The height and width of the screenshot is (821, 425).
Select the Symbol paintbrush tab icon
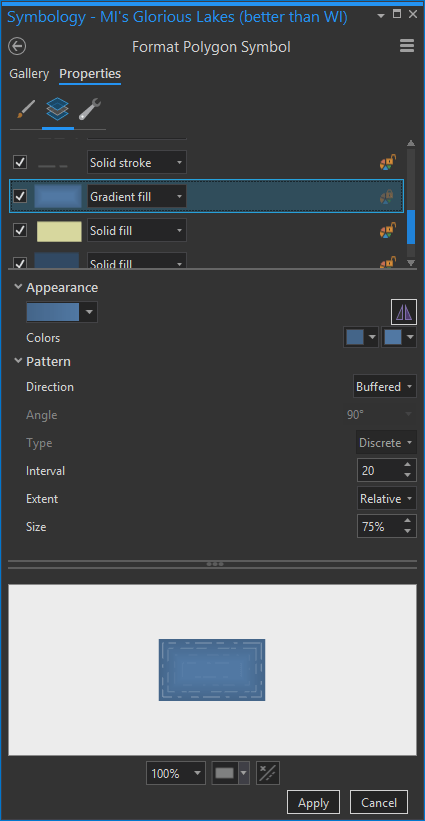point(26,109)
